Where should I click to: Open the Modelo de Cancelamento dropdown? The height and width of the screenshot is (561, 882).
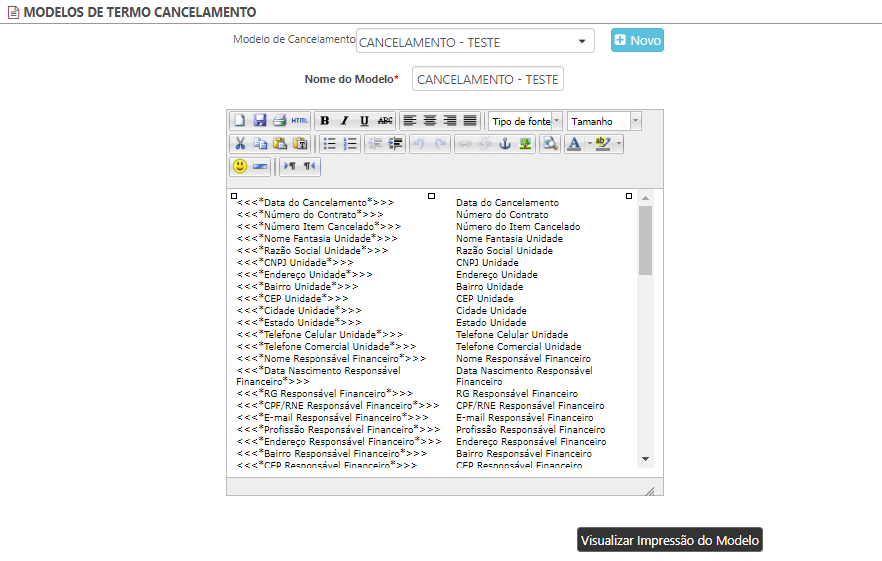coord(475,41)
